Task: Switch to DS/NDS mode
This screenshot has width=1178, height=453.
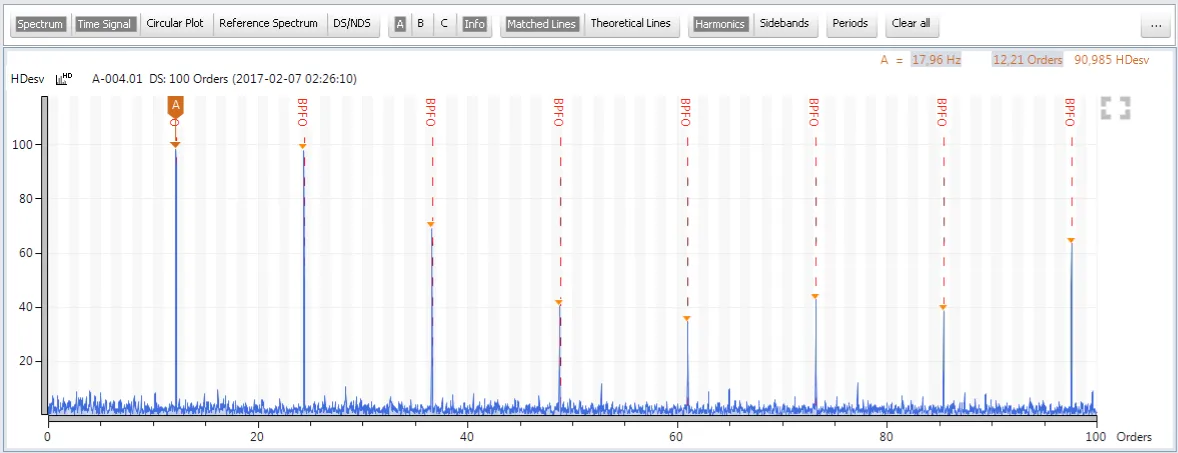Action: (x=353, y=23)
